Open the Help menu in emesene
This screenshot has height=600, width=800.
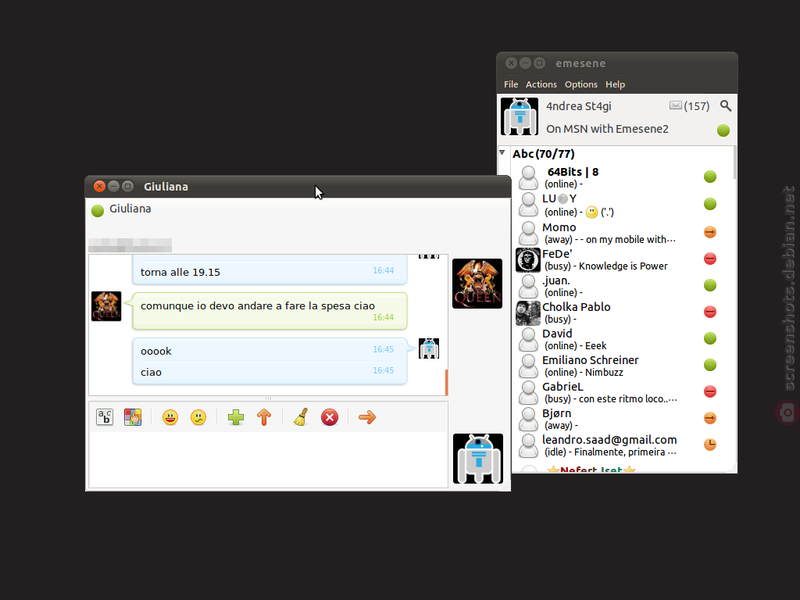click(615, 84)
